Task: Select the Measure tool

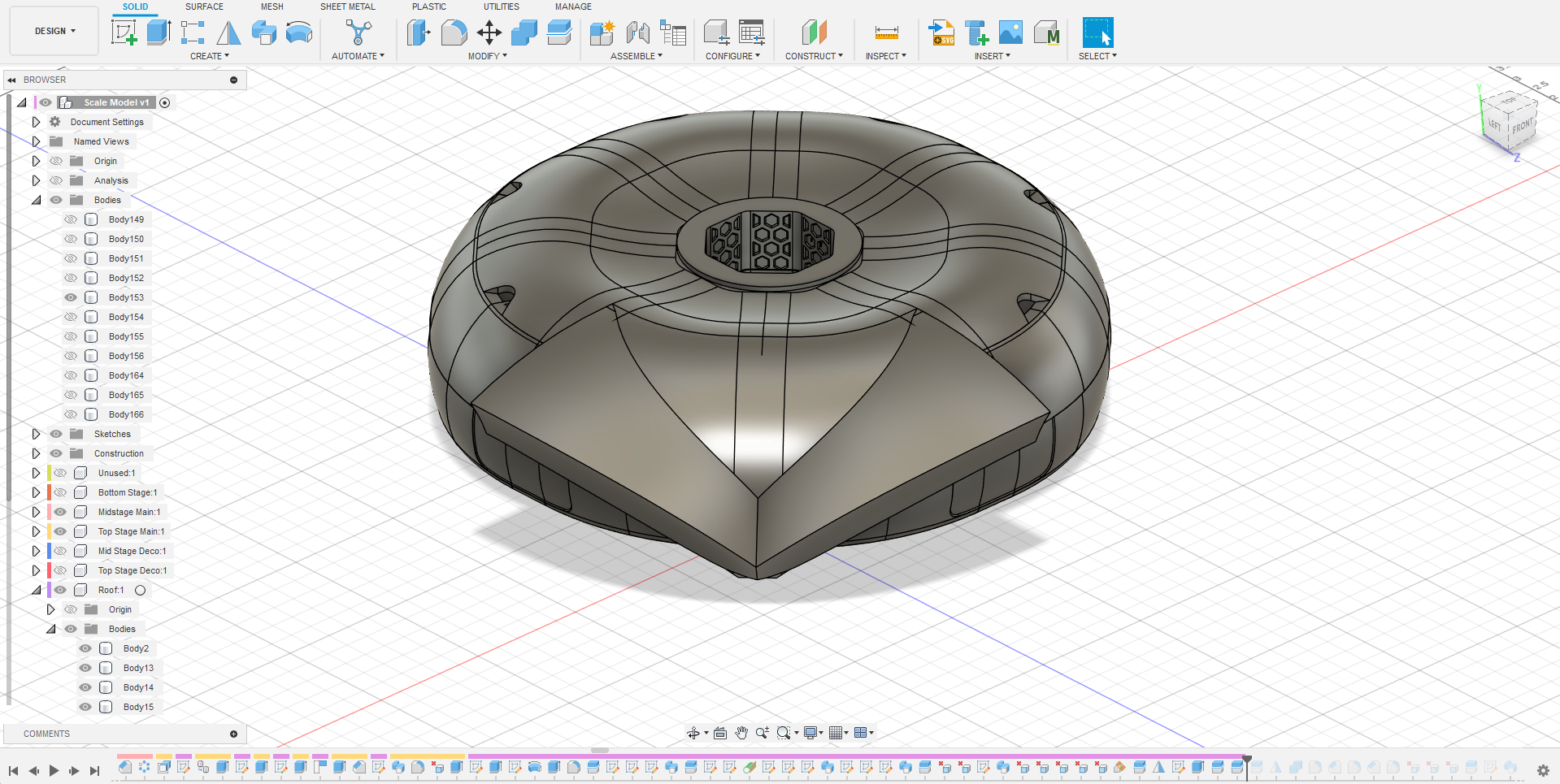Action: click(x=886, y=32)
